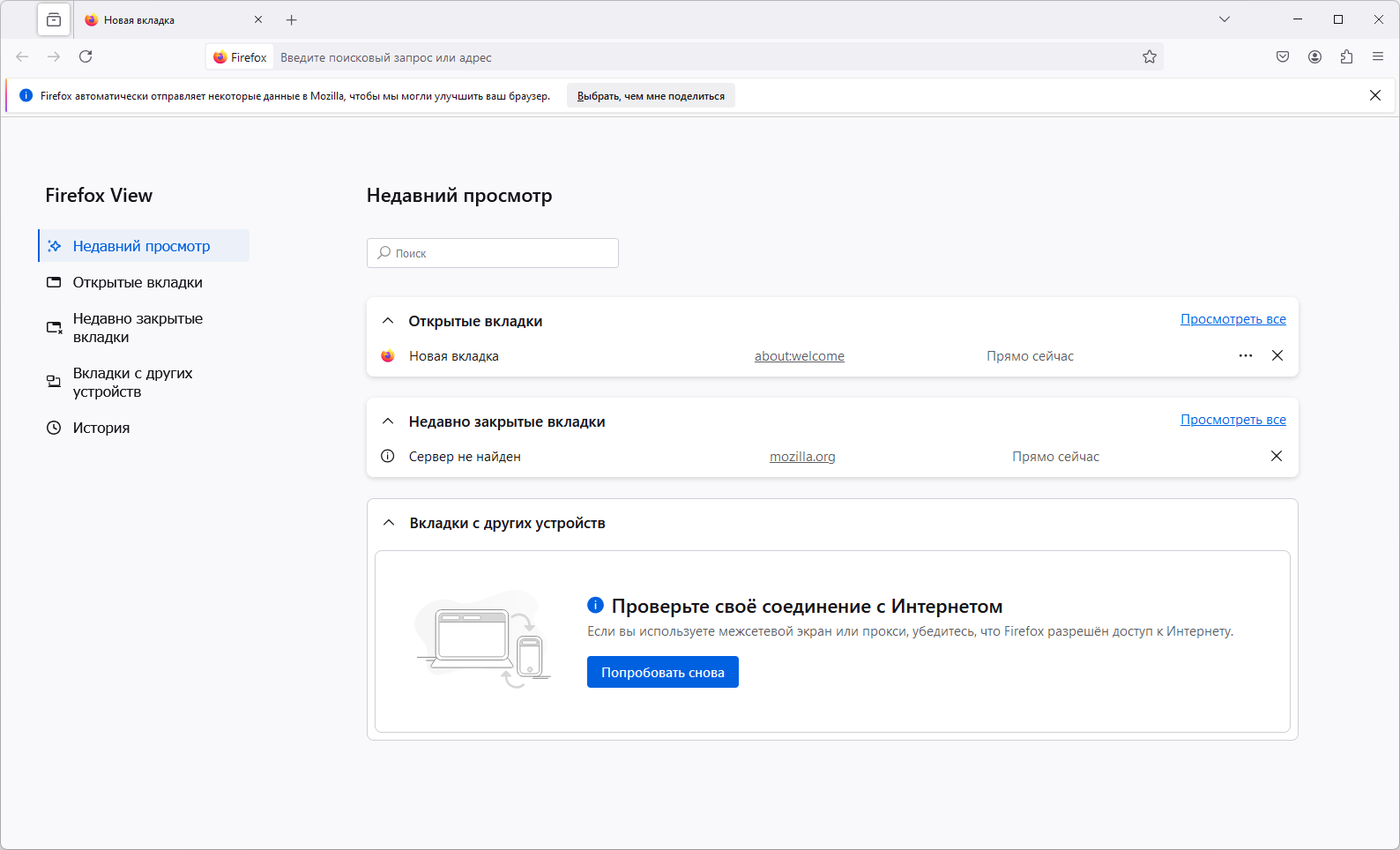Screen dimensions: 1400x850
Task: Click the open tabs sidebar icon
Action: pyautogui.click(x=54, y=282)
